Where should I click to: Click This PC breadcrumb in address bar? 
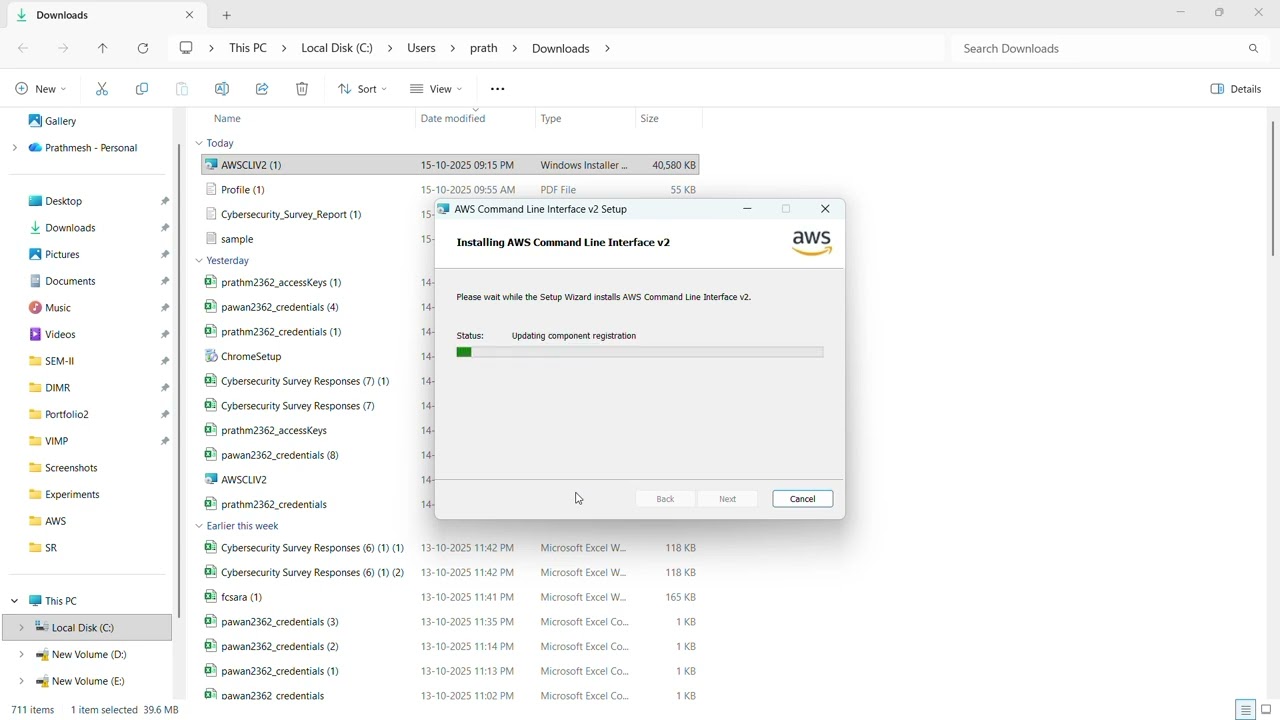point(248,48)
